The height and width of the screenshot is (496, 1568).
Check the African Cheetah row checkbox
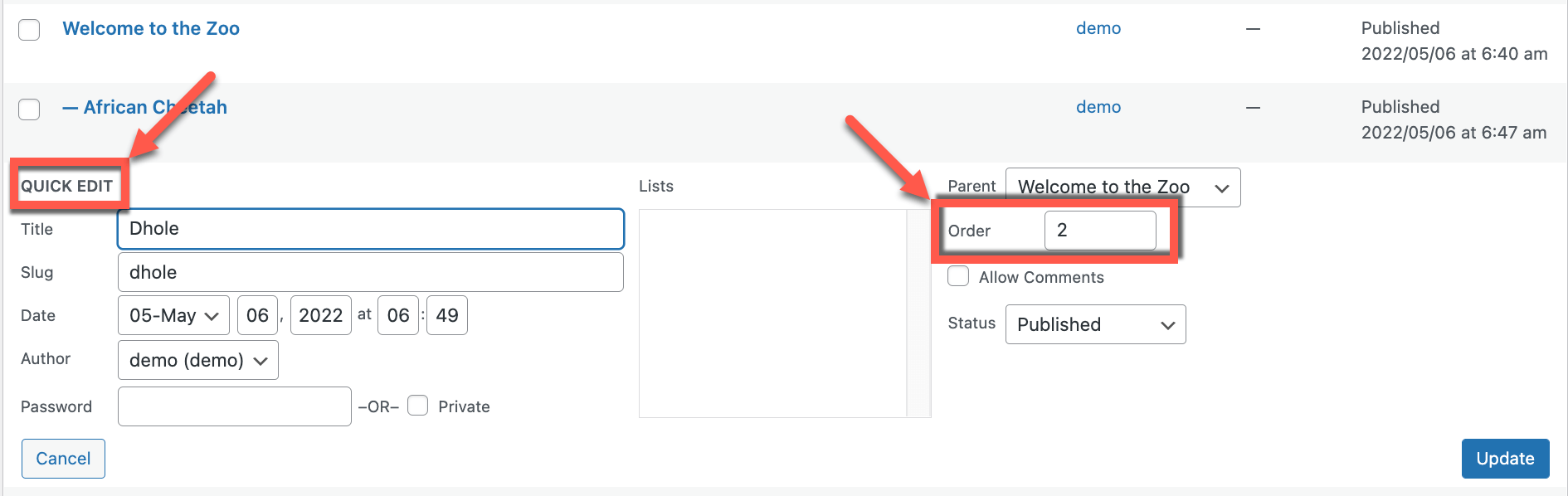click(x=29, y=109)
